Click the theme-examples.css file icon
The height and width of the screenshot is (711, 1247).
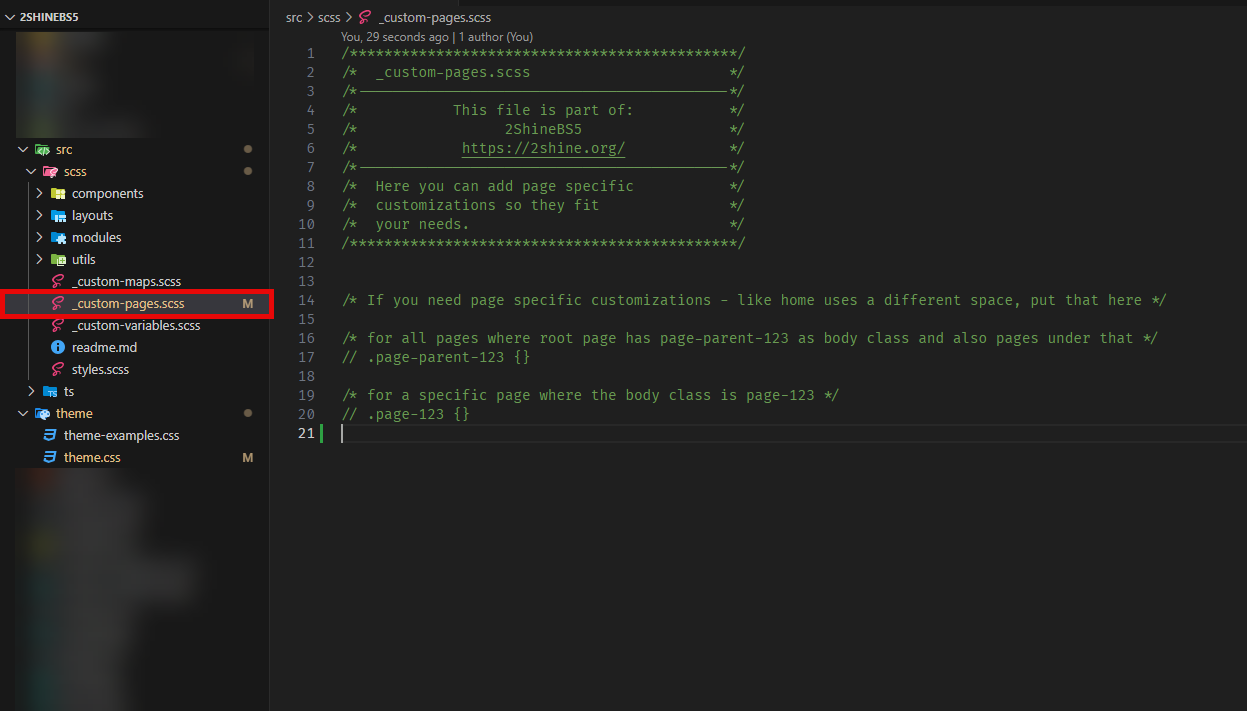click(x=50, y=435)
